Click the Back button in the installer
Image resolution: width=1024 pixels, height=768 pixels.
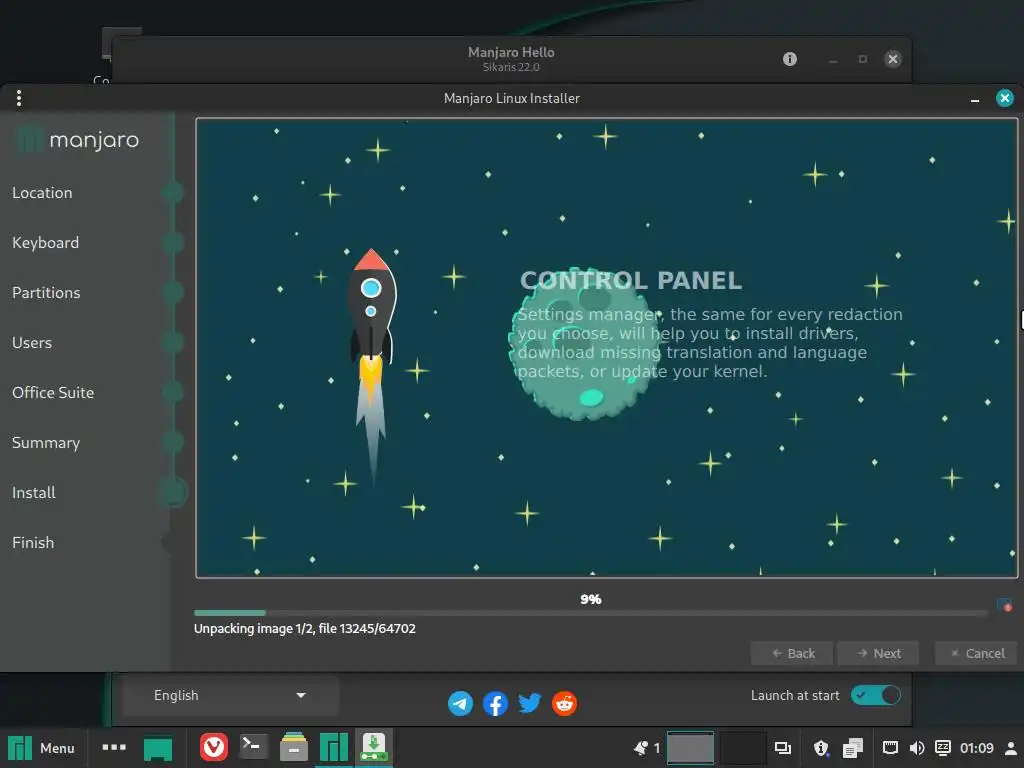pos(792,653)
